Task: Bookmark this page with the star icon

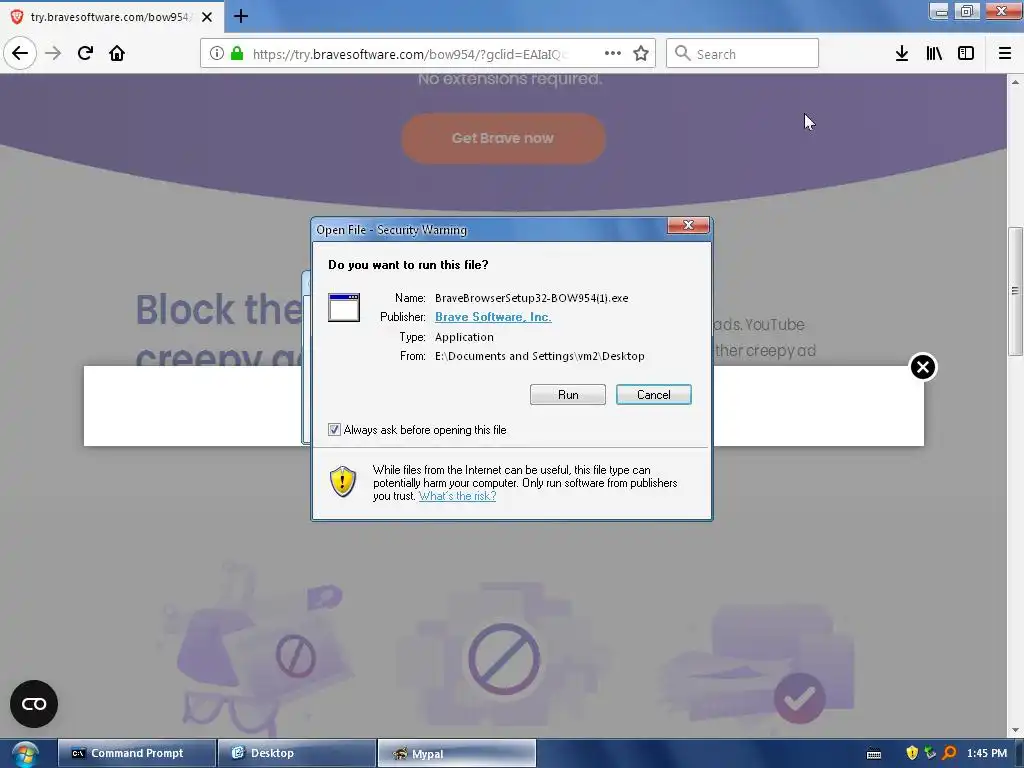Action: click(x=641, y=54)
